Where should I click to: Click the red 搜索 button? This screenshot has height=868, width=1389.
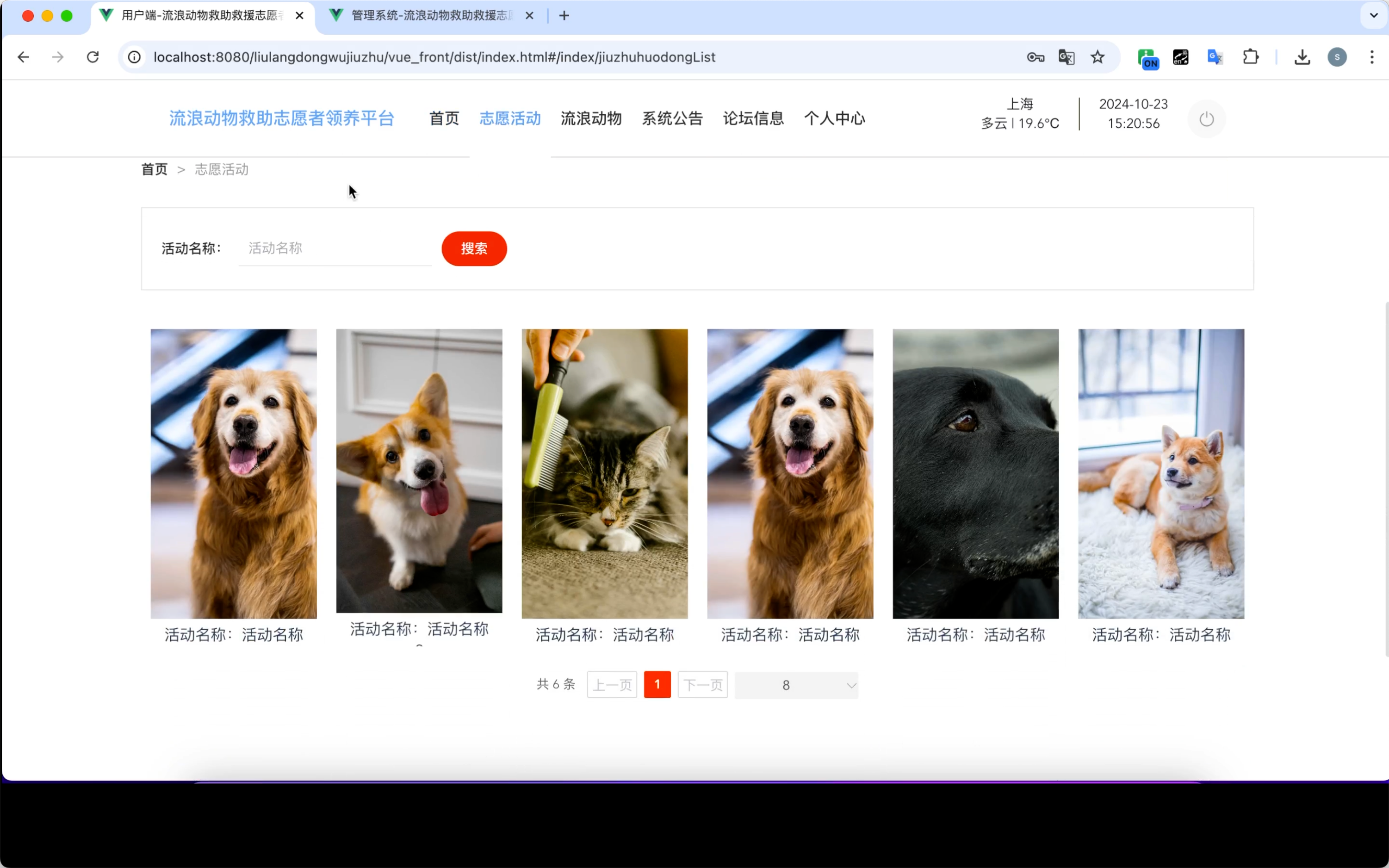point(473,248)
